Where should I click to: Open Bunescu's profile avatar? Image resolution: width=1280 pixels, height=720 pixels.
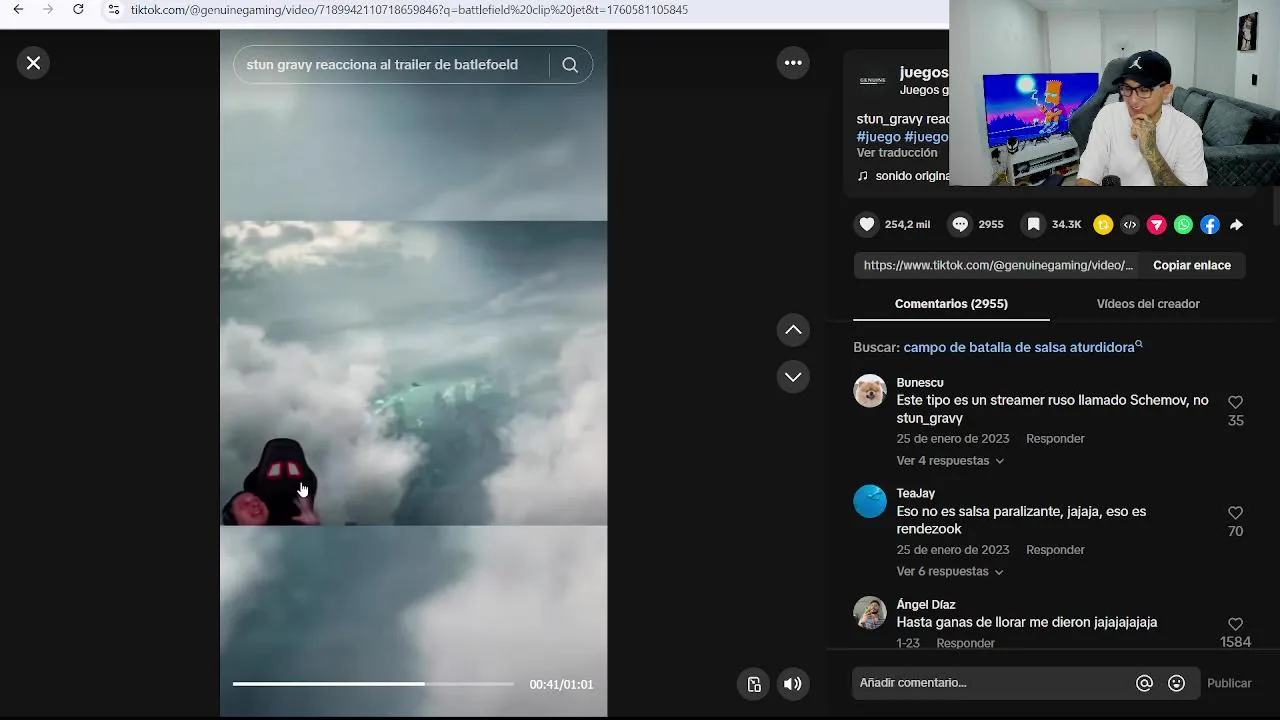click(x=870, y=391)
